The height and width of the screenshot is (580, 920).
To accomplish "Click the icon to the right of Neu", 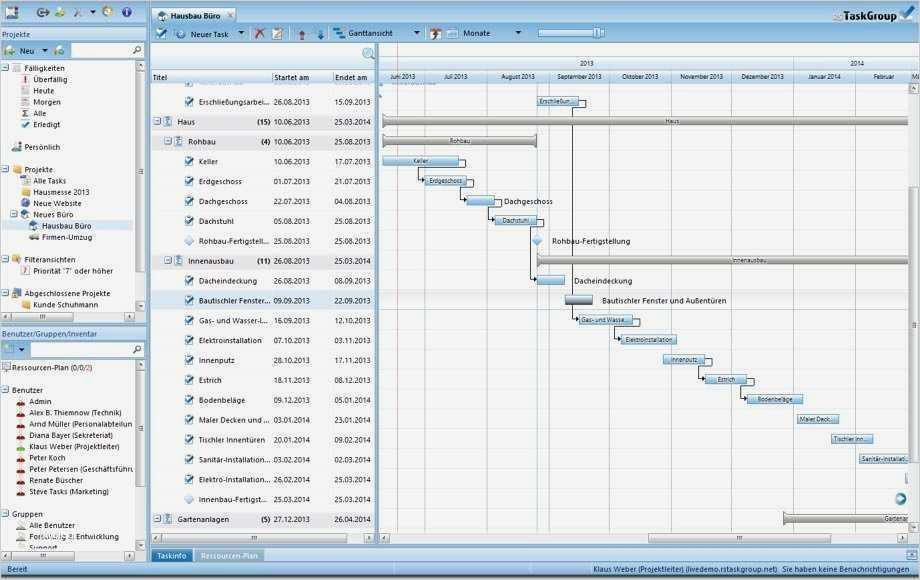I will tap(59, 50).
